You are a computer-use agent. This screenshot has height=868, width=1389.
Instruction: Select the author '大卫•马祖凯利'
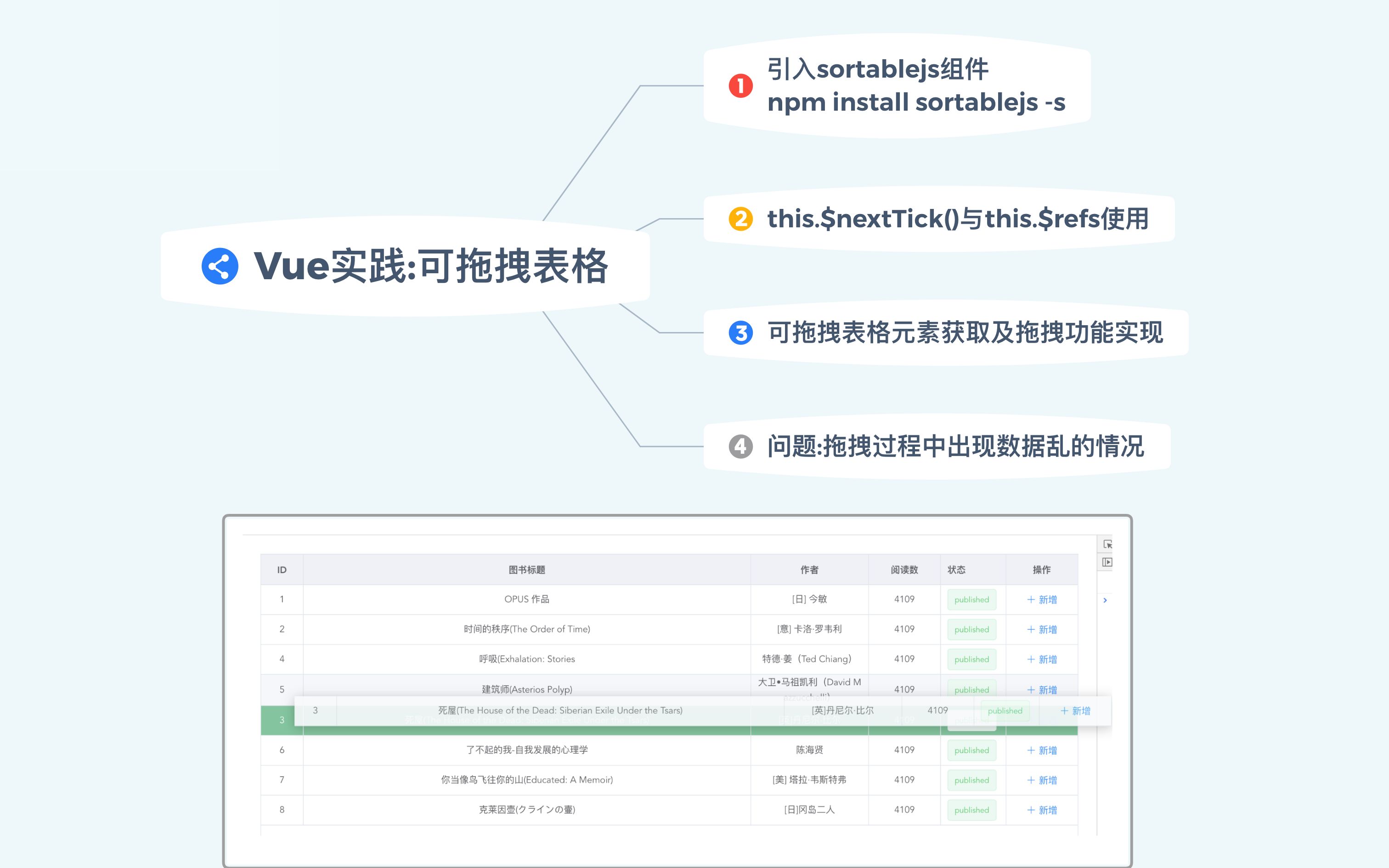[x=809, y=682]
